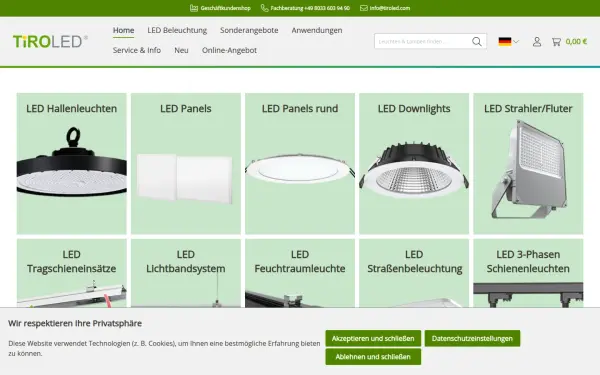Click the 0,00 € cart total
Viewport: 600px width, 375px height.
coord(576,41)
